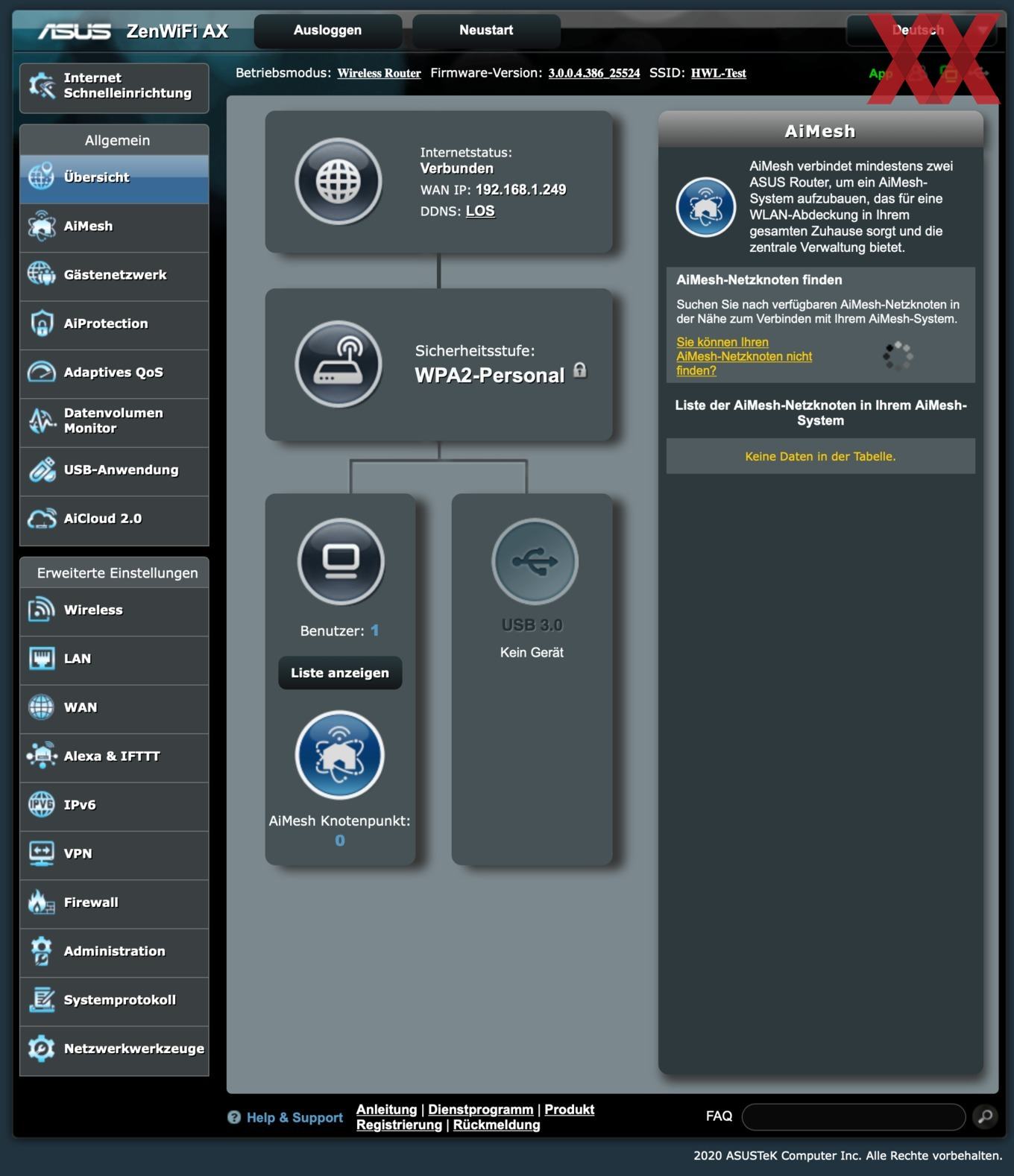The image size is (1014, 1176).
Task: Click the Neustart button
Action: coord(486,31)
